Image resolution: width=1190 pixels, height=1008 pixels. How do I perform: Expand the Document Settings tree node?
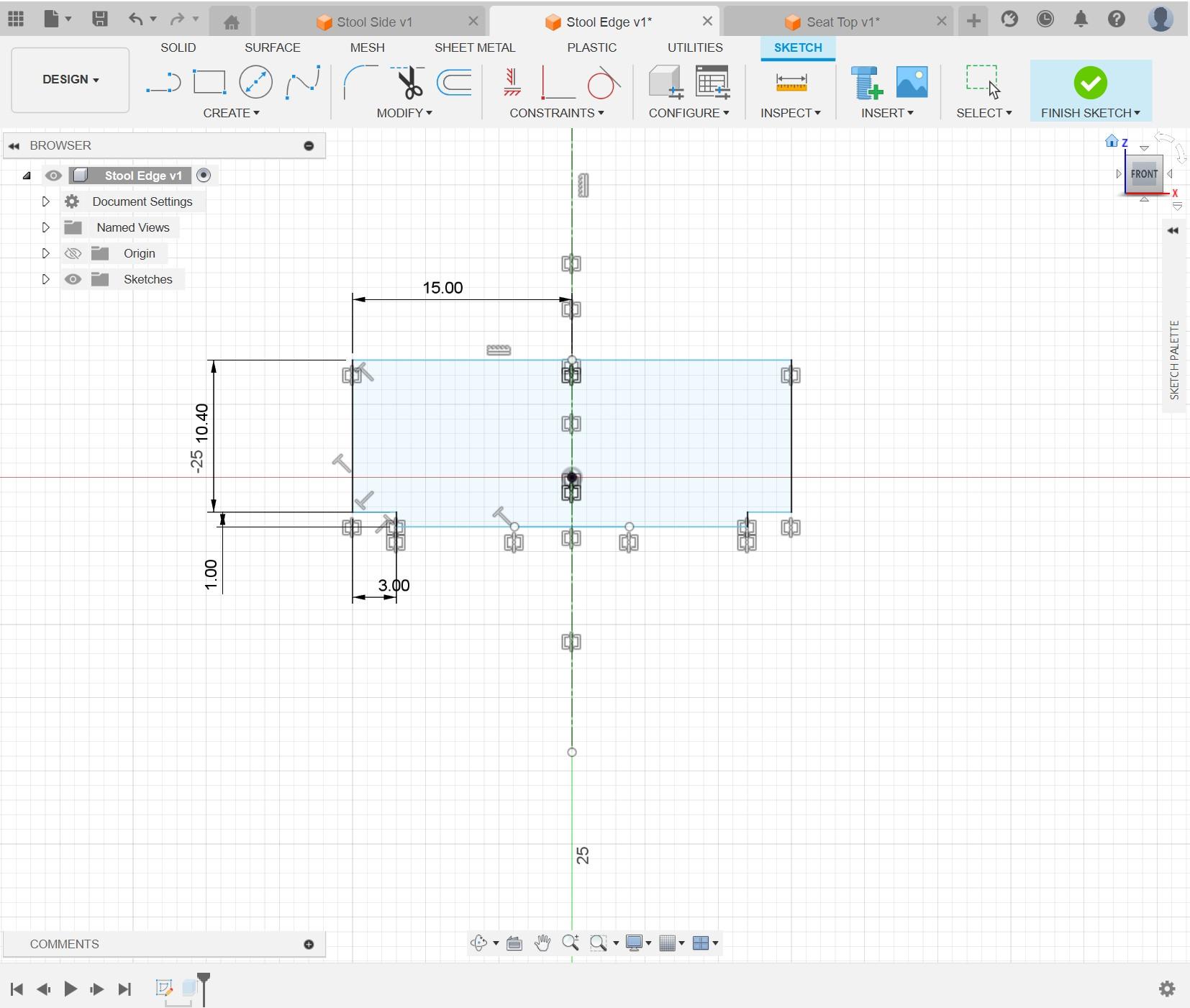pos(45,201)
